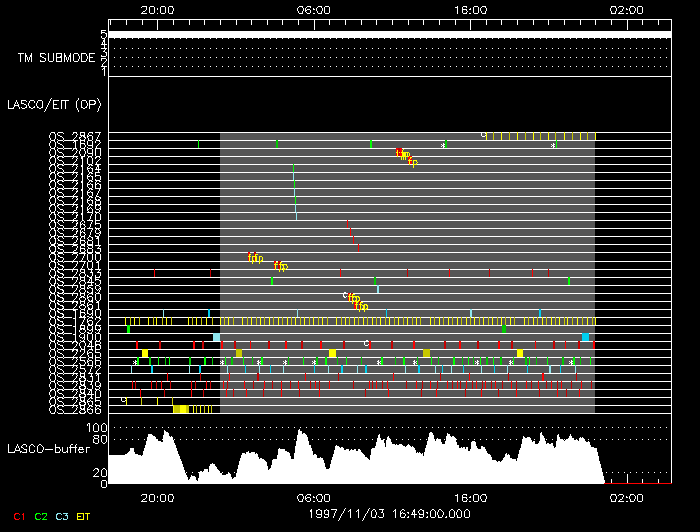This screenshot has height=532, width=700.
Task: Click the C3 legend label
Action: (63, 516)
